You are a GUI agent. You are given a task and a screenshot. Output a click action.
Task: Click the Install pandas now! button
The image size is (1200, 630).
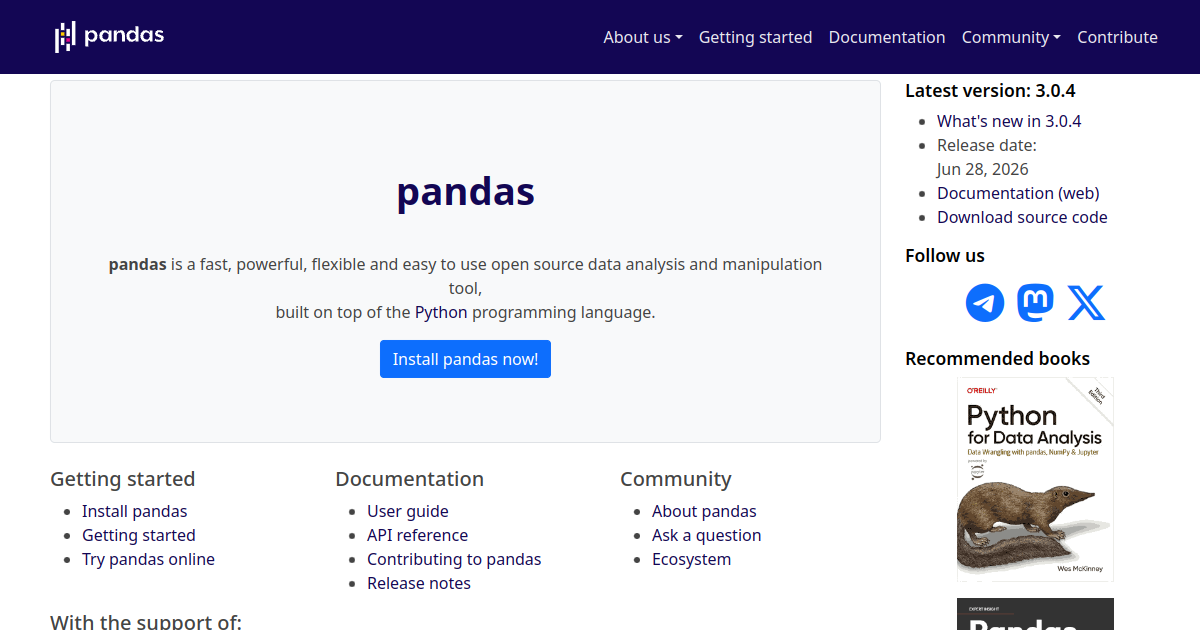pyautogui.click(x=465, y=359)
